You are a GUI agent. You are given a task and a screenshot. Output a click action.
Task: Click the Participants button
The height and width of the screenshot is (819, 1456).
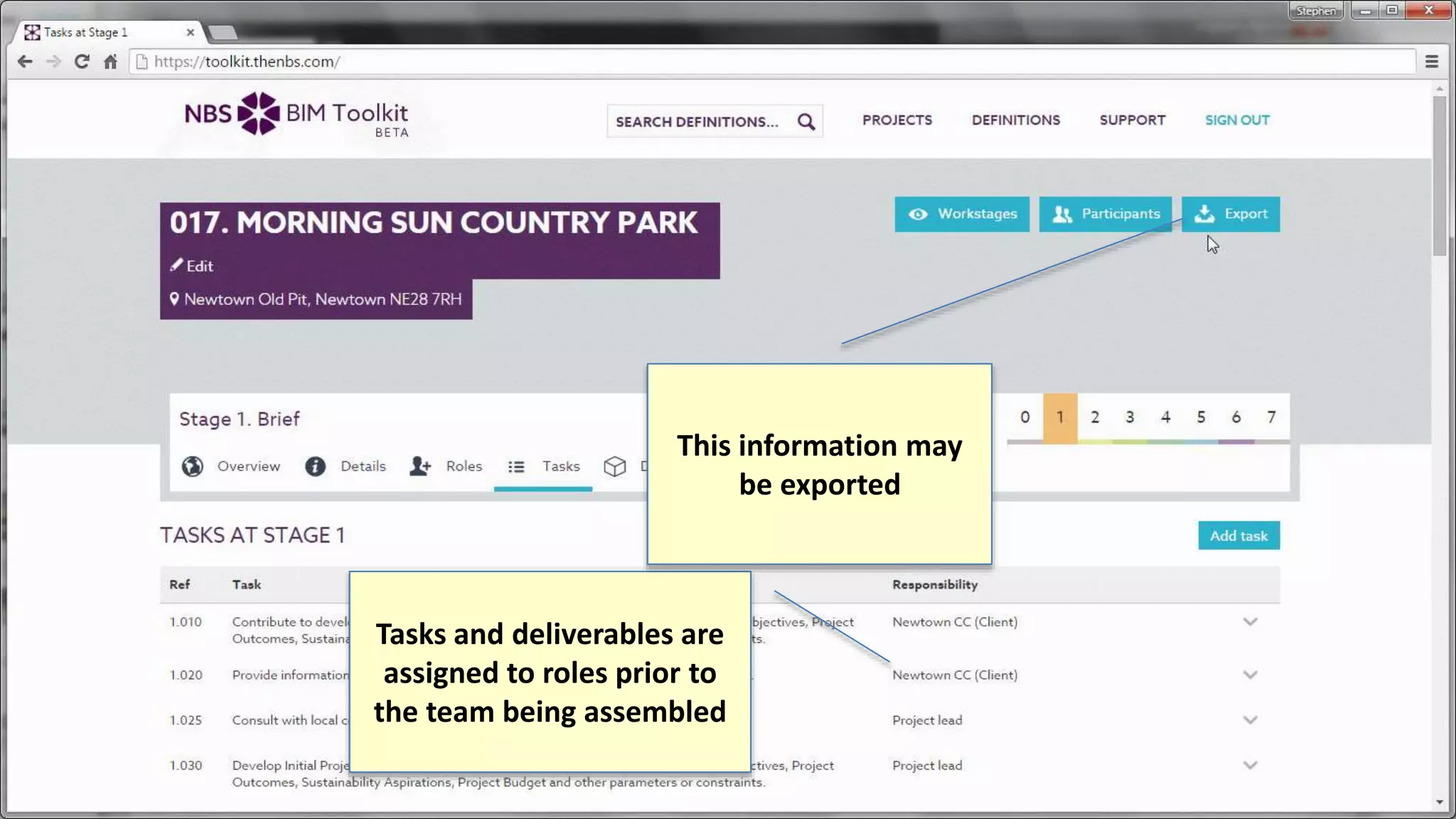(1106, 214)
